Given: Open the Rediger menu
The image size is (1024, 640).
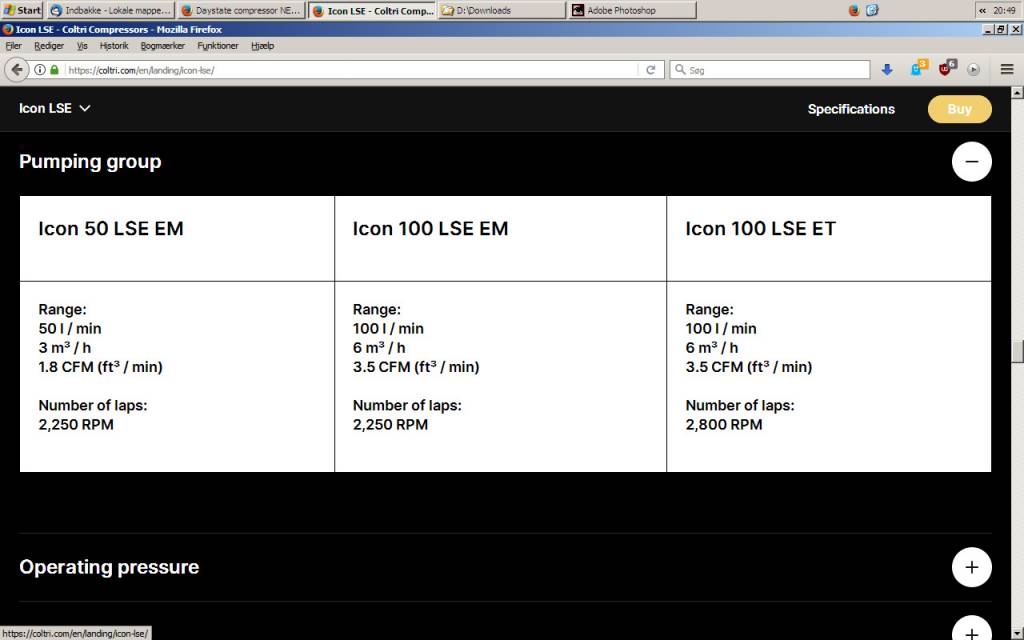Looking at the screenshot, I should tap(49, 46).
